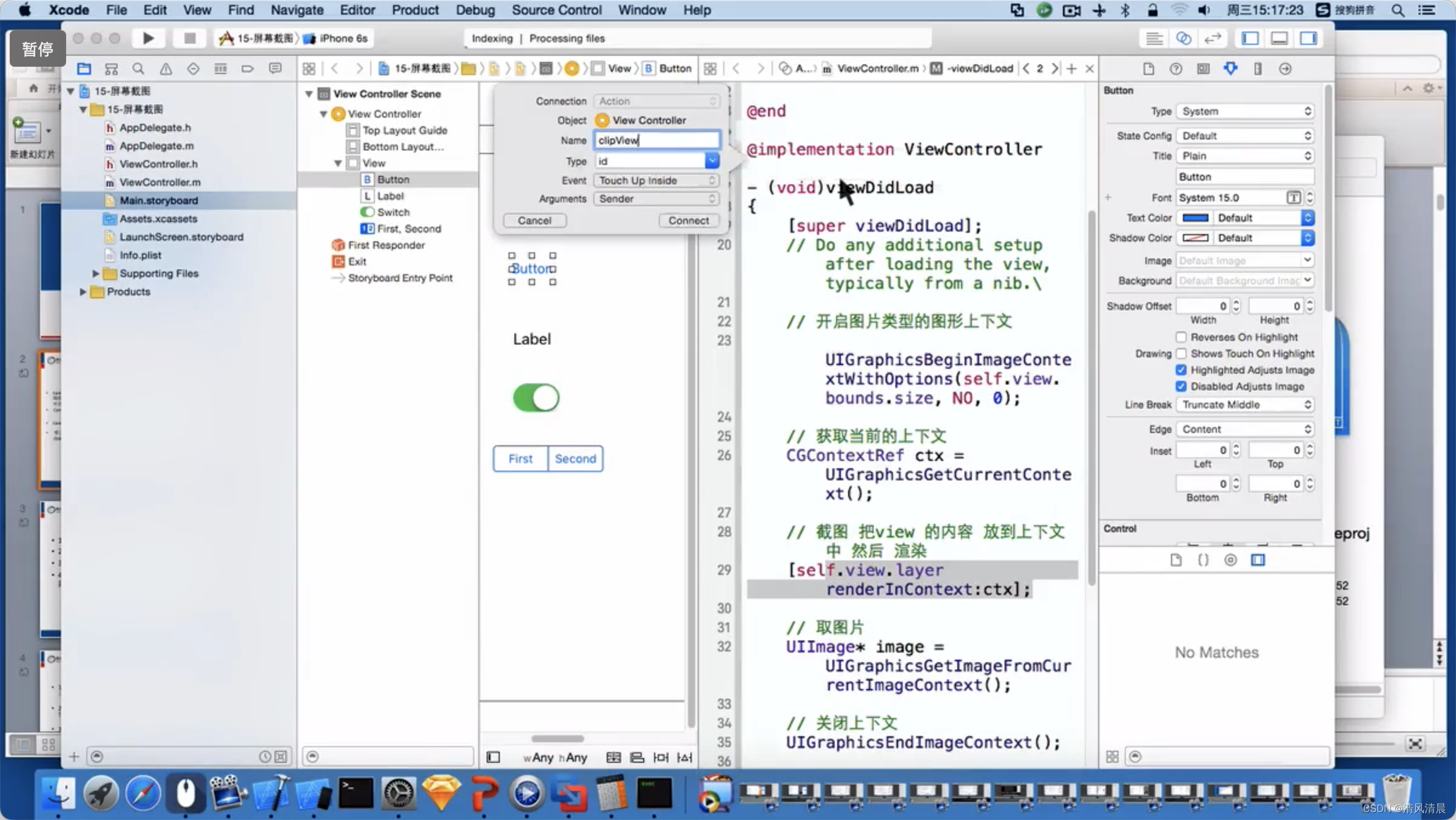Open the Line Break Truncate Middle dropdown
Screen dimensions: 1456x820
point(1245,405)
